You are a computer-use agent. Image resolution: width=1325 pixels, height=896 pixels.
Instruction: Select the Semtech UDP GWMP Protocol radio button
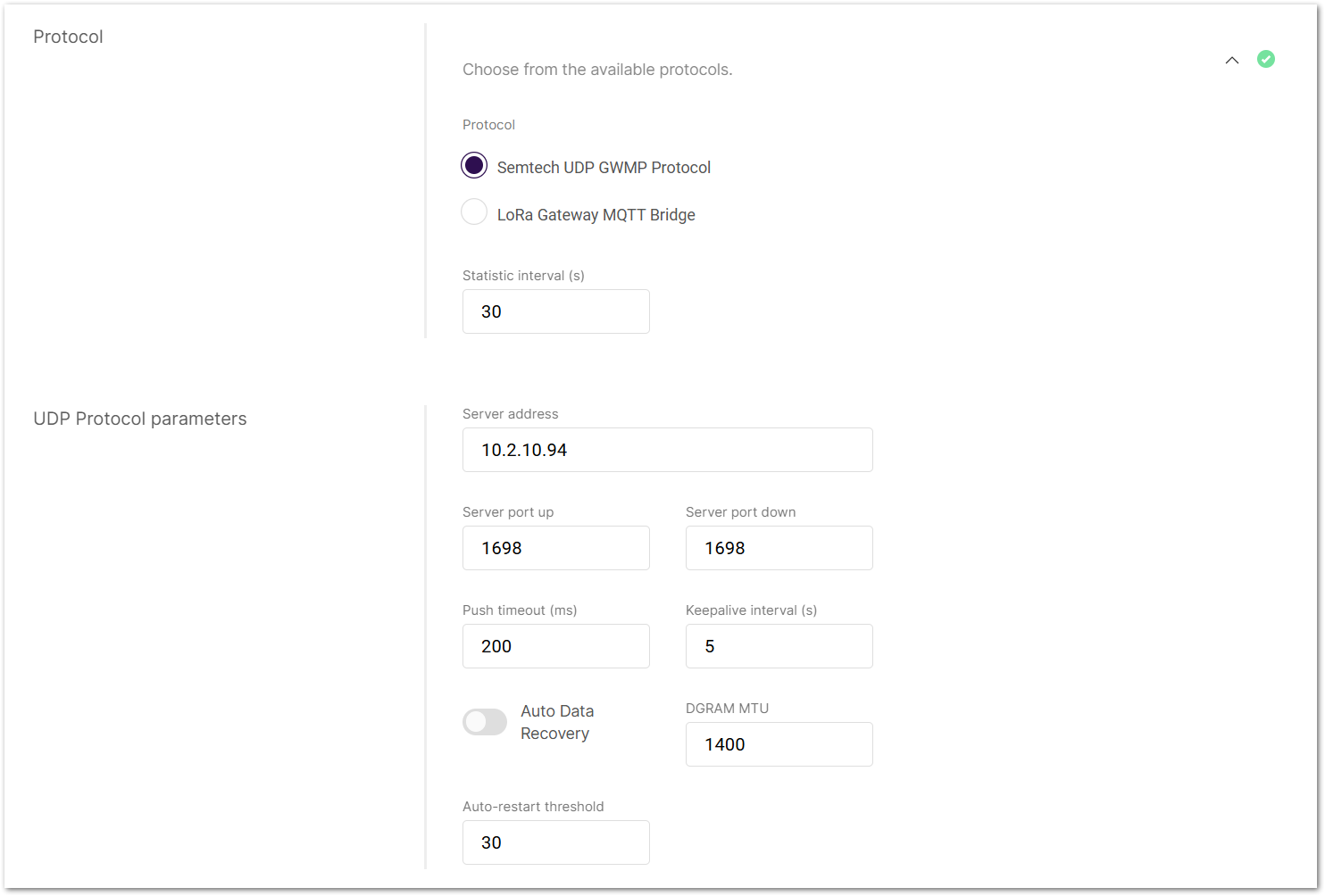click(x=474, y=166)
